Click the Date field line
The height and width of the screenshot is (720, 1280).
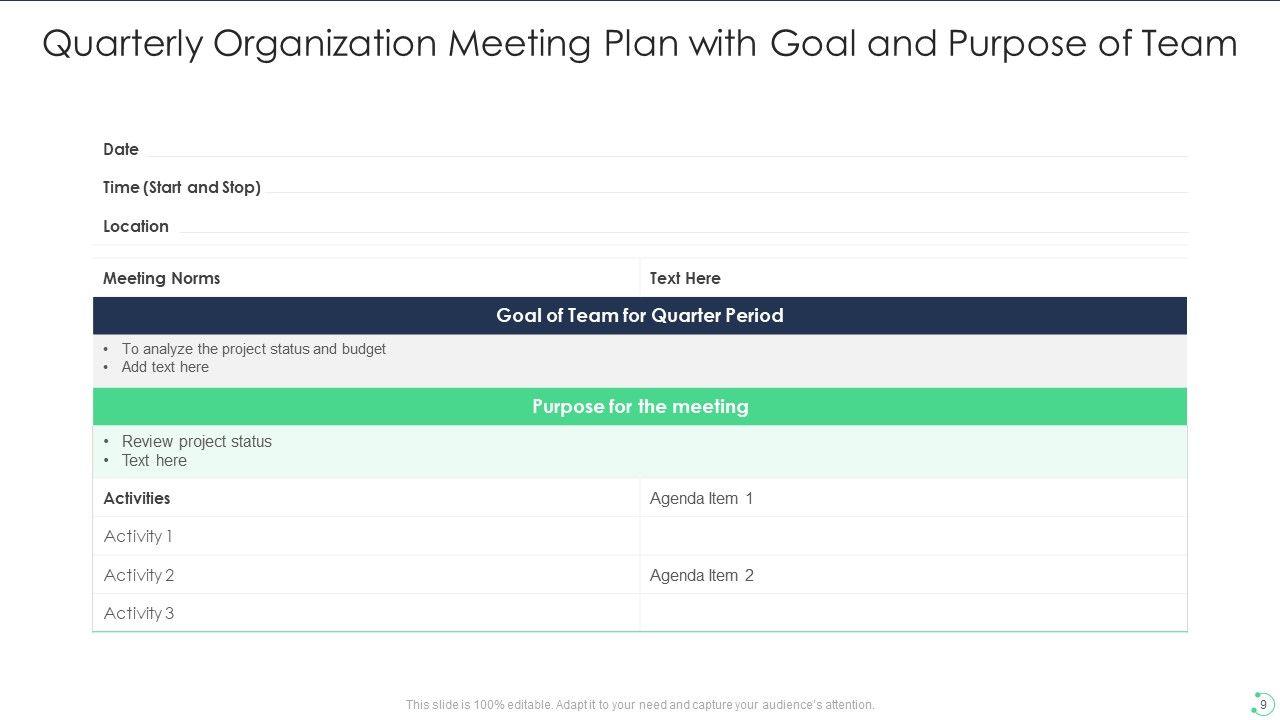tap(660, 150)
